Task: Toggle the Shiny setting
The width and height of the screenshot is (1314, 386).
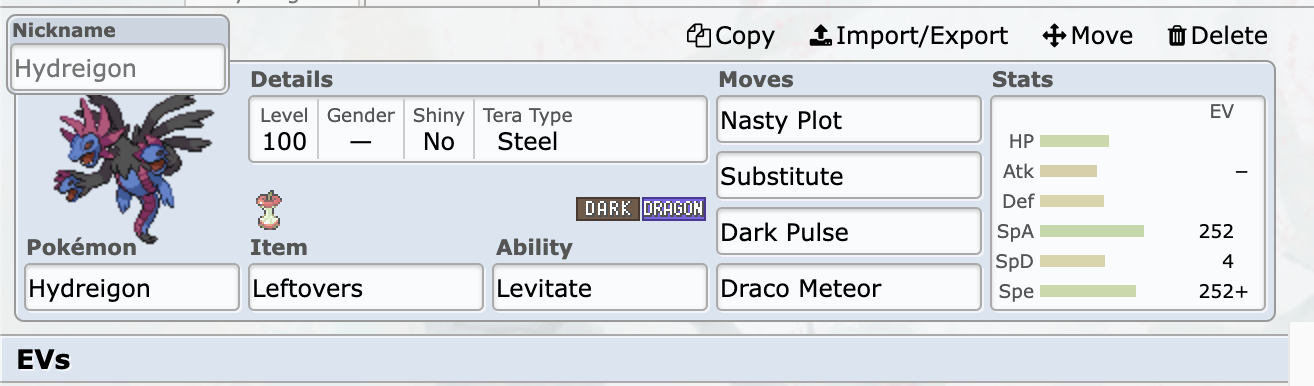Action: [439, 130]
